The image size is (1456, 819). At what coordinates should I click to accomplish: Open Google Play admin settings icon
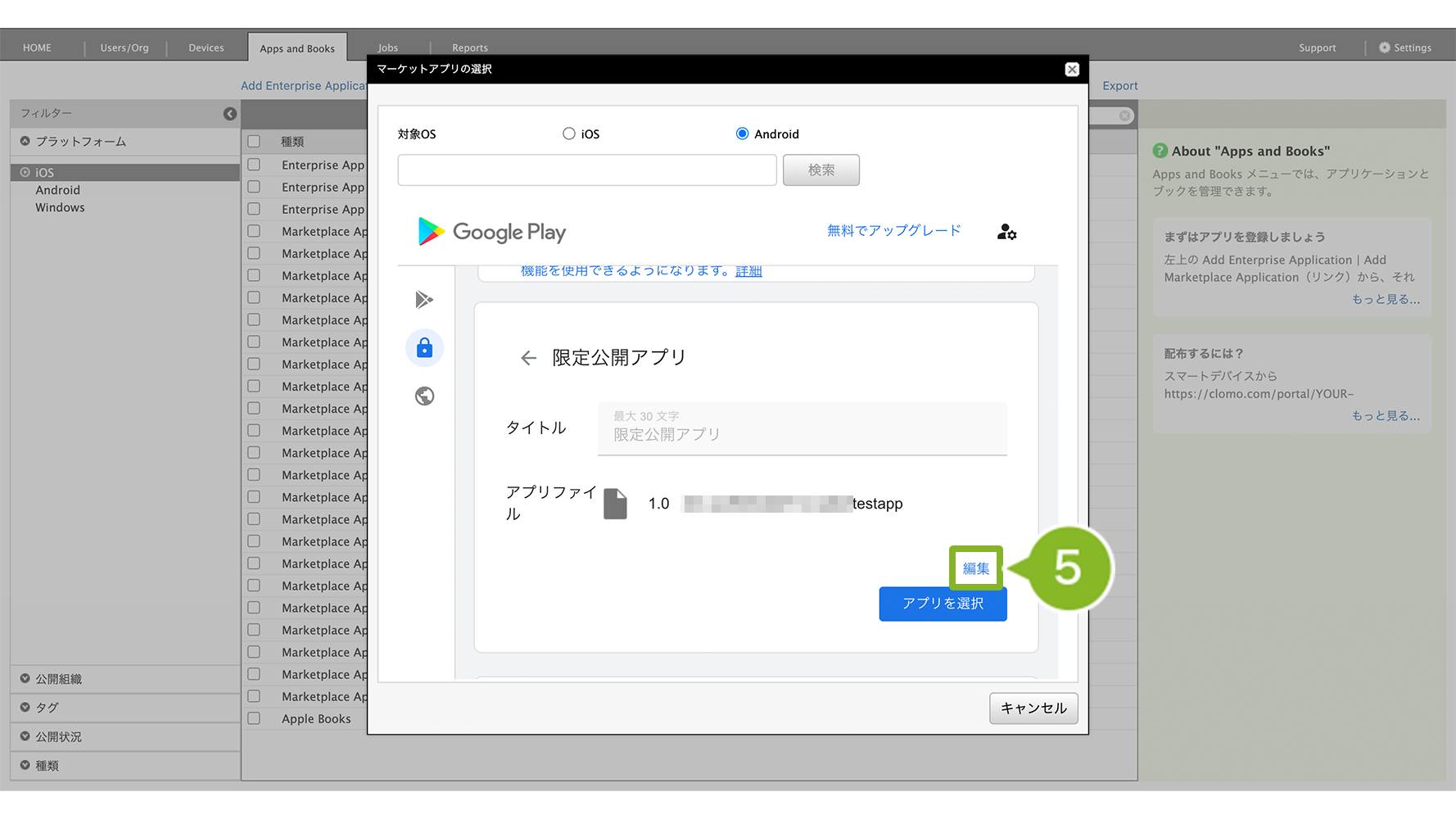coord(1006,233)
